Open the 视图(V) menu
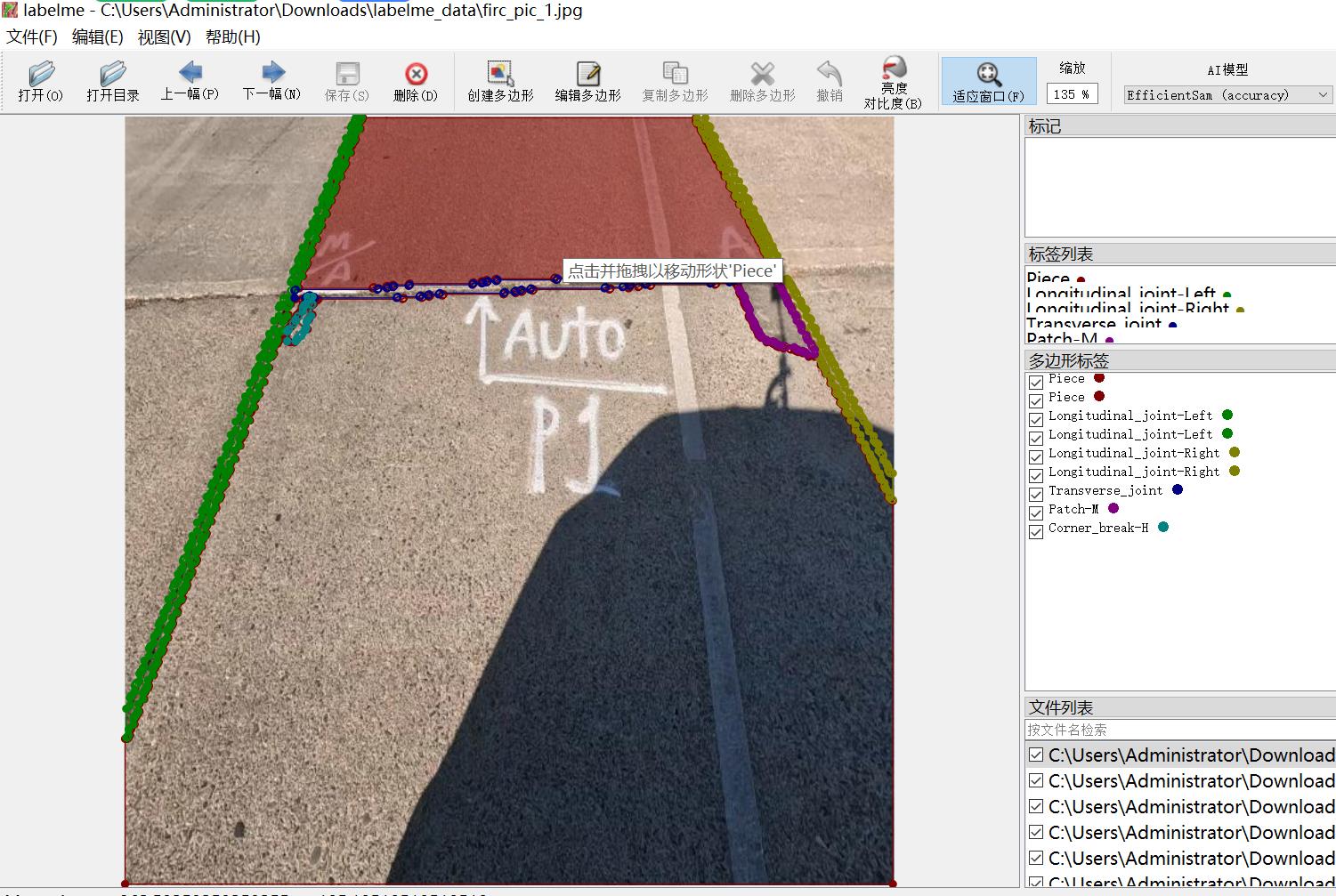The height and width of the screenshot is (896, 1336). pyautogui.click(x=165, y=36)
